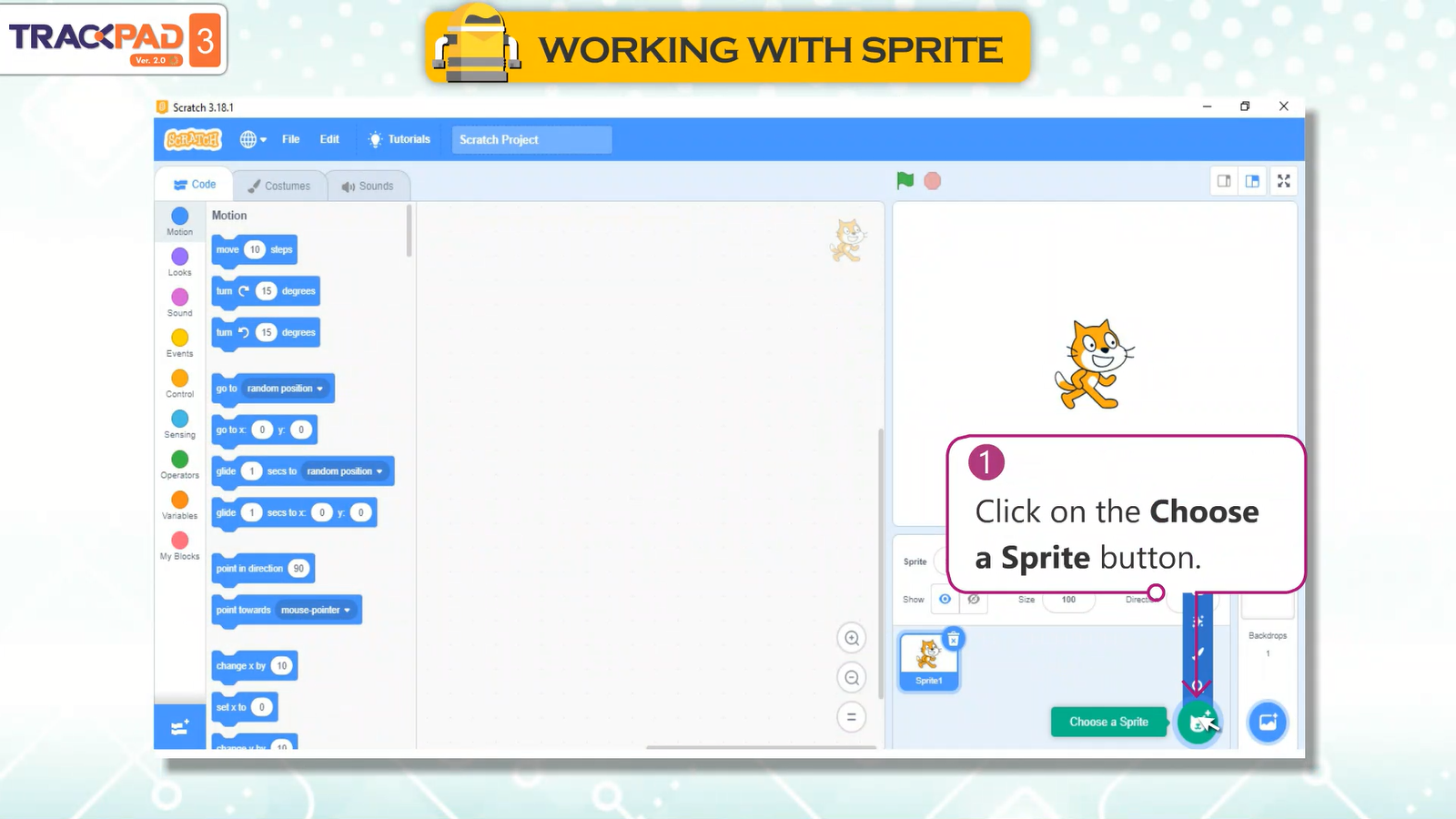This screenshot has height=819, width=1456.
Task: Click the 90 value in point in direction block
Action: point(298,569)
